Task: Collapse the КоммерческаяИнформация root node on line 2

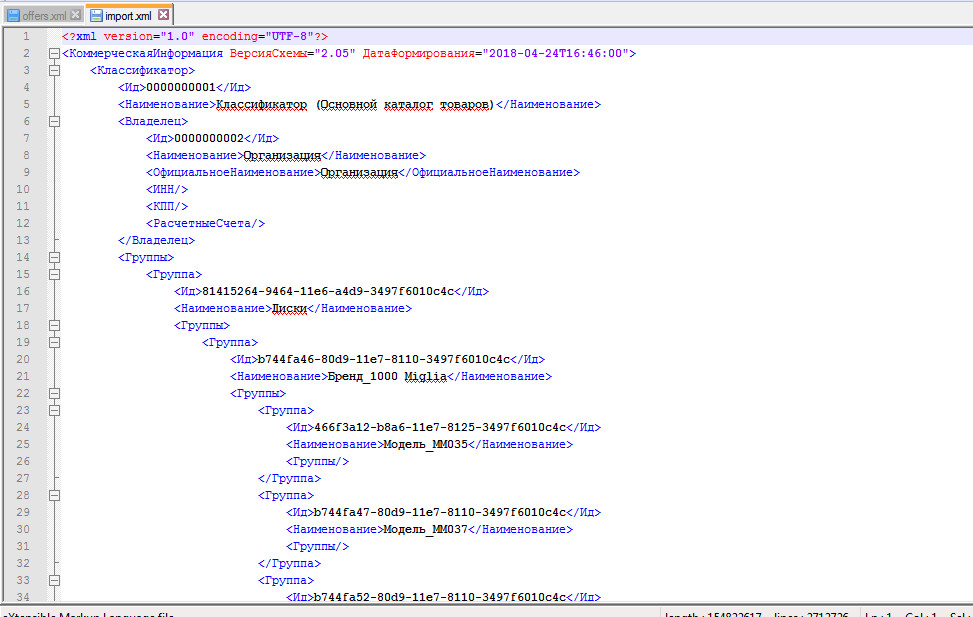Action: (54, 54)
